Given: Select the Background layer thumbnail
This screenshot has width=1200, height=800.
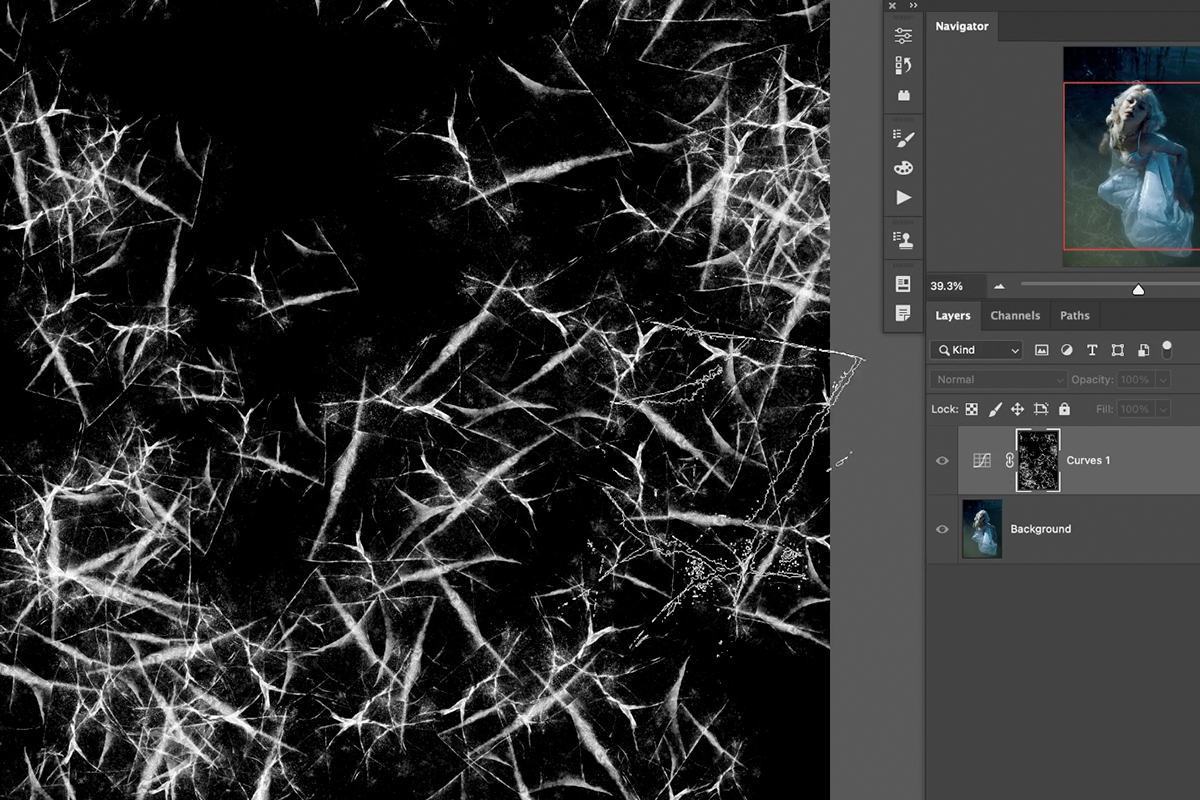Looking at the screenshot, I should (x=982, y=529).
